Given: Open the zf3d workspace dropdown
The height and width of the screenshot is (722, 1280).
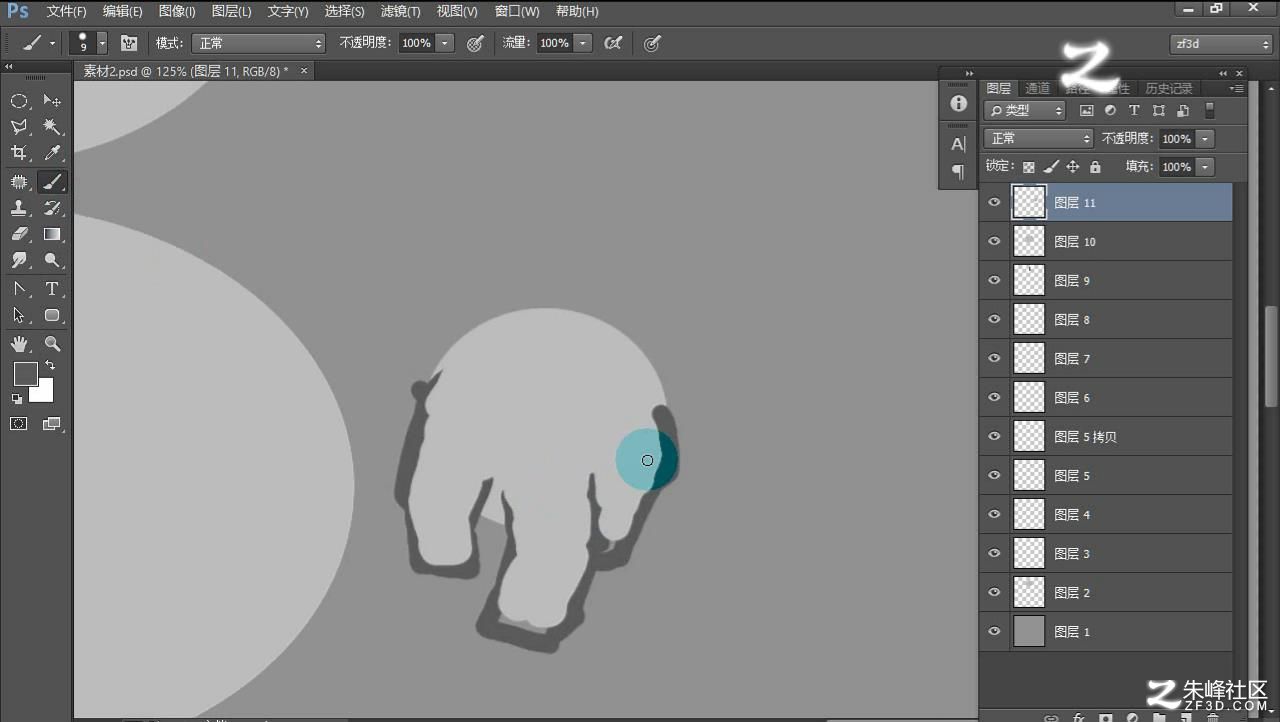Looking at the screenshot, I should 1221,44.
